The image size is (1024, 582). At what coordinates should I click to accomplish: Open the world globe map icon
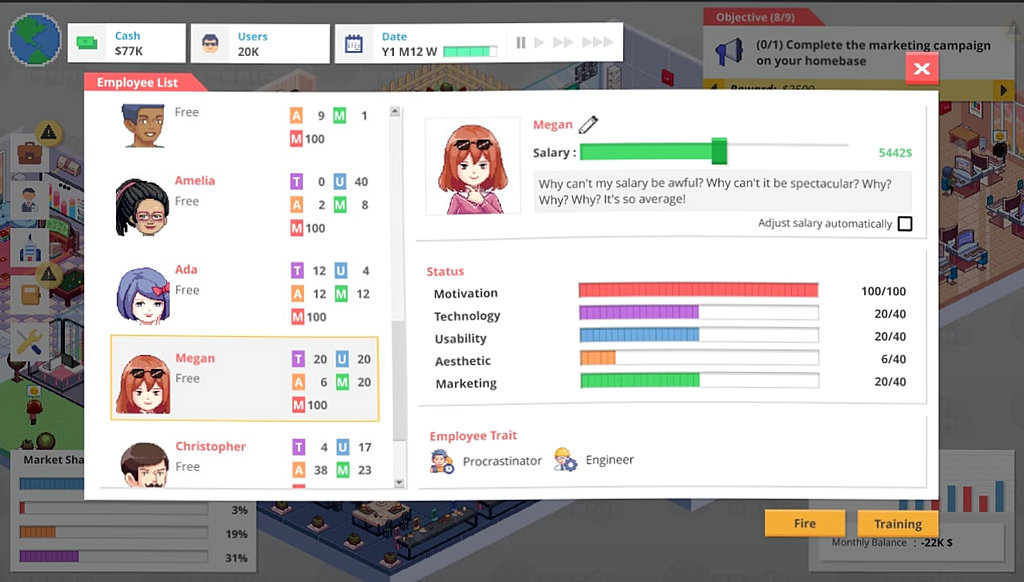(x=35, y=40)
